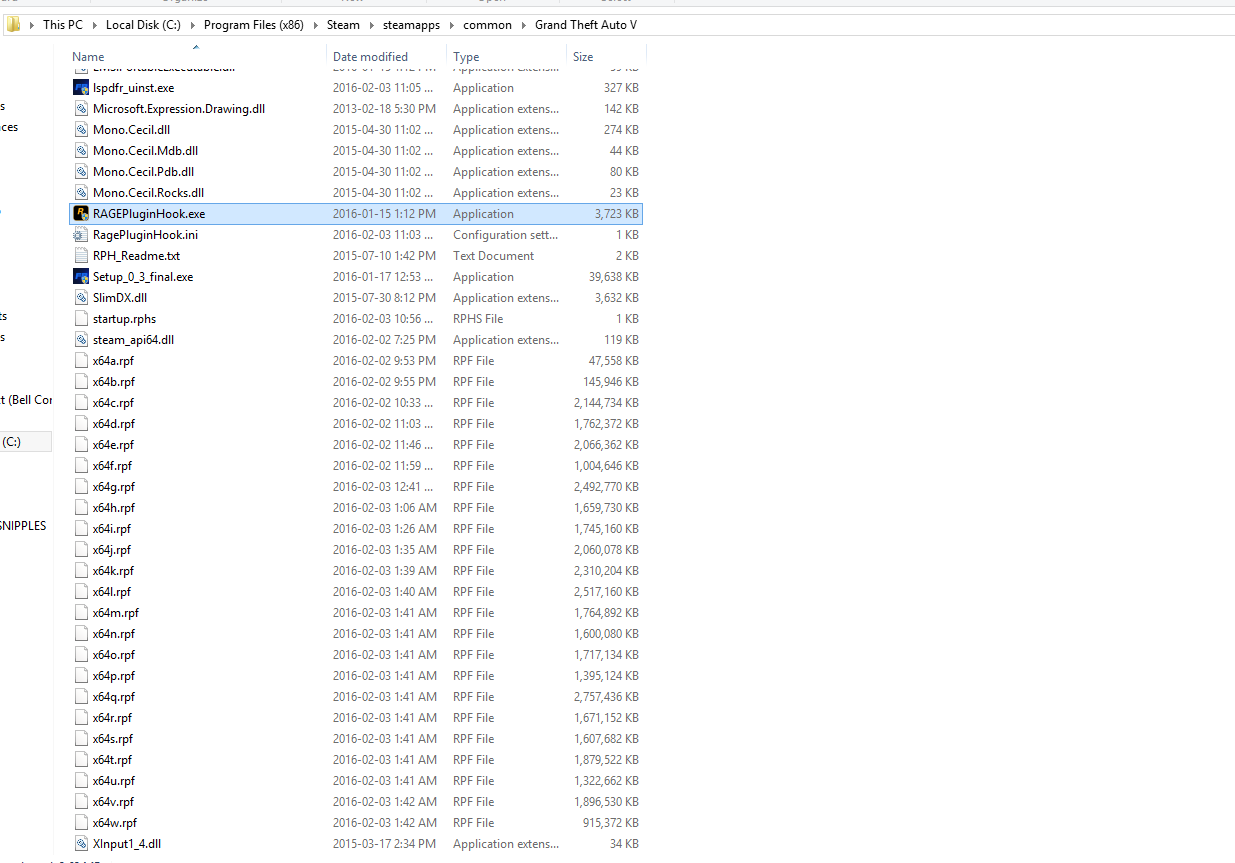
Task: Expand the chevron right of the Steam breadcrumb
Action: point(371,25)
